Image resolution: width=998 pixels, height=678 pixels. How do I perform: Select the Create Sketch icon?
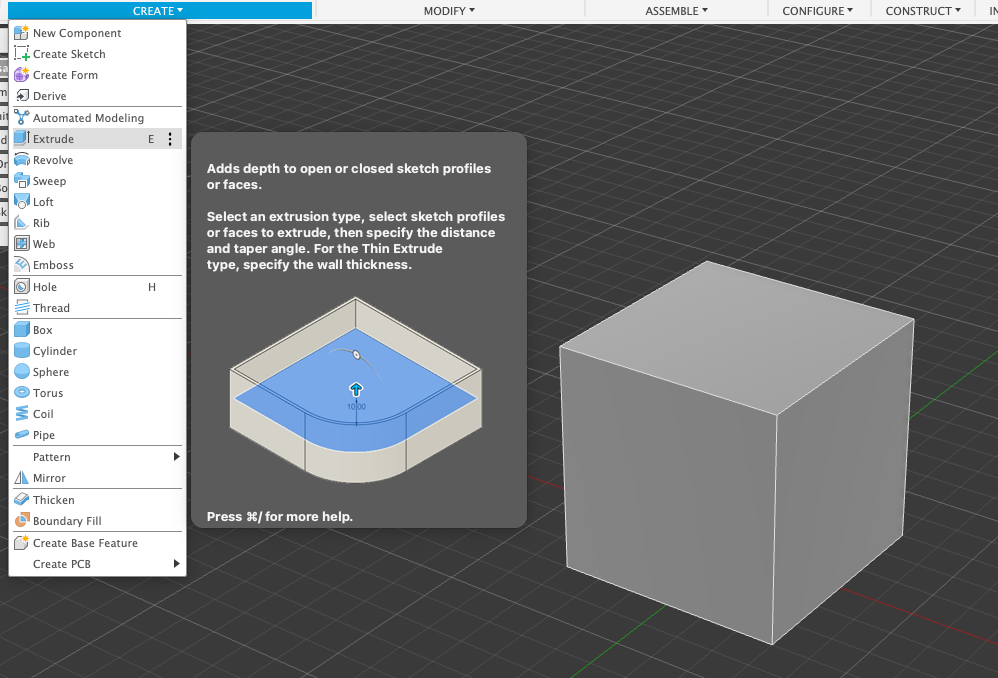(22, 53)
